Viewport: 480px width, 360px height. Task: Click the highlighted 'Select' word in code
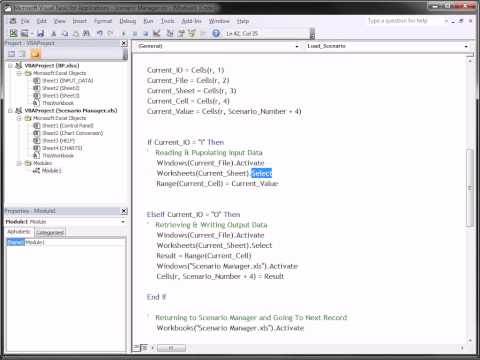(261, 173)
